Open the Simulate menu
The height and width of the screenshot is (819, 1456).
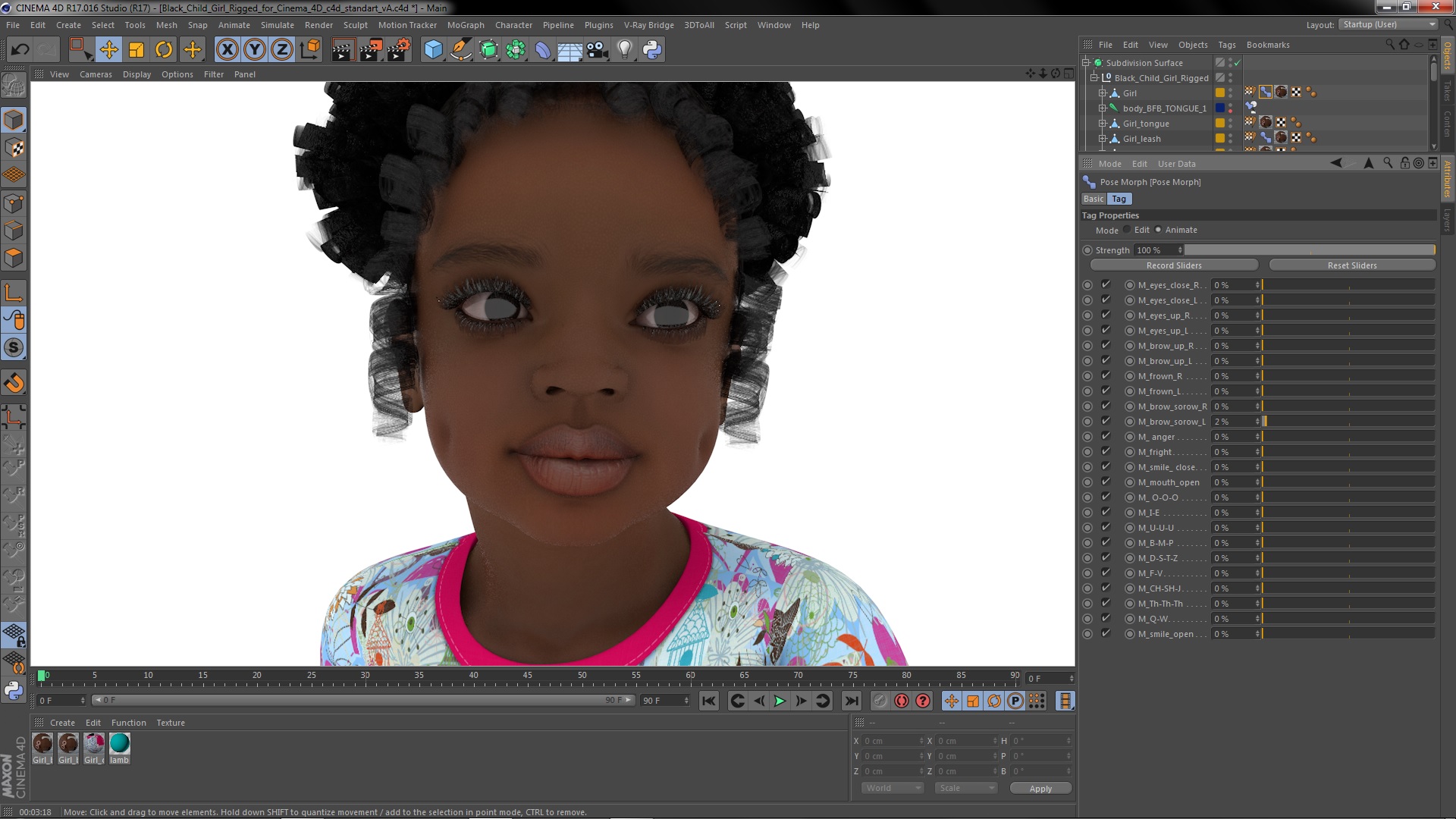tap(278, 25)
